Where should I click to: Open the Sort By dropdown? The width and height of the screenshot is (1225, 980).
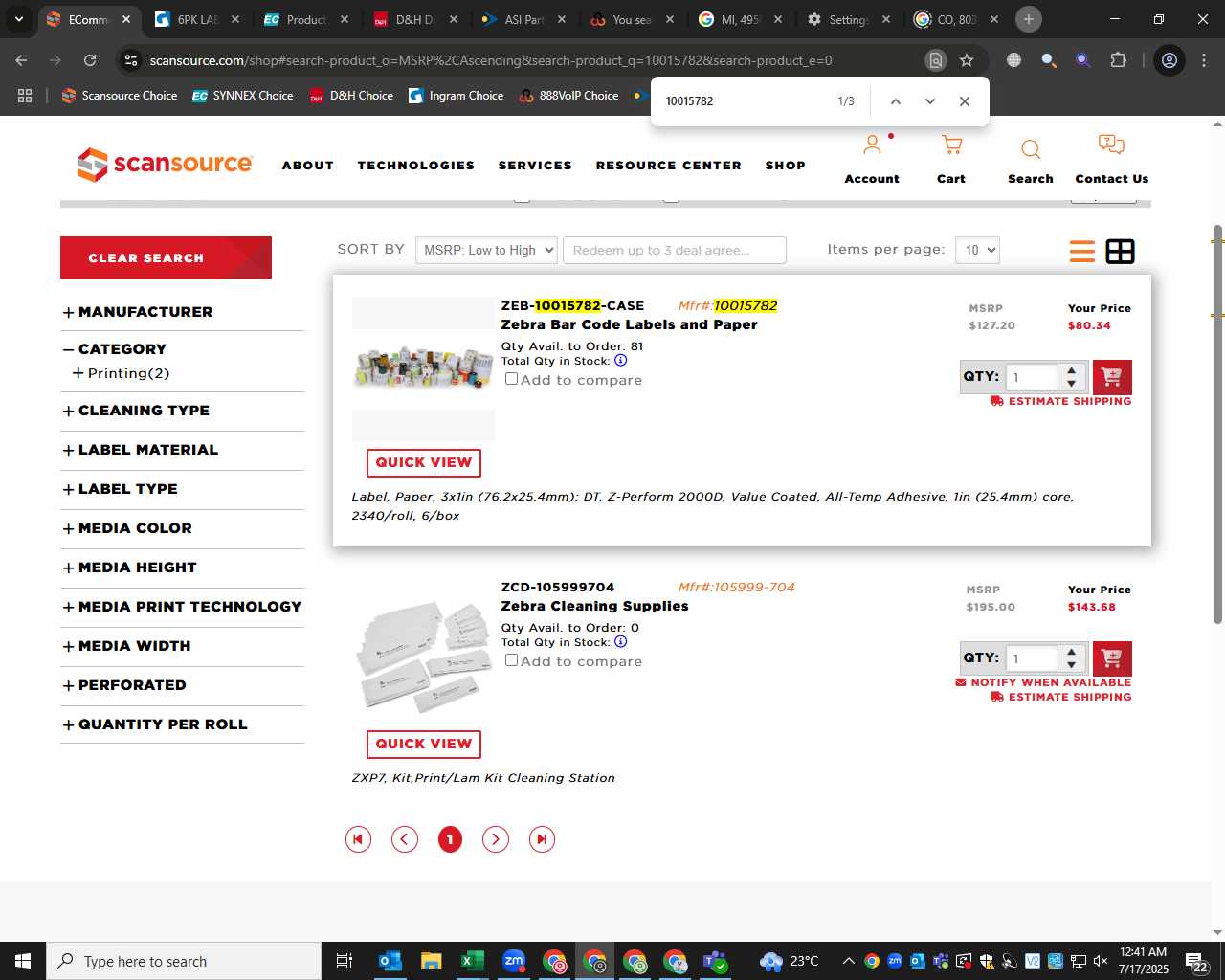pyautogui.click(x=486, y=250)
